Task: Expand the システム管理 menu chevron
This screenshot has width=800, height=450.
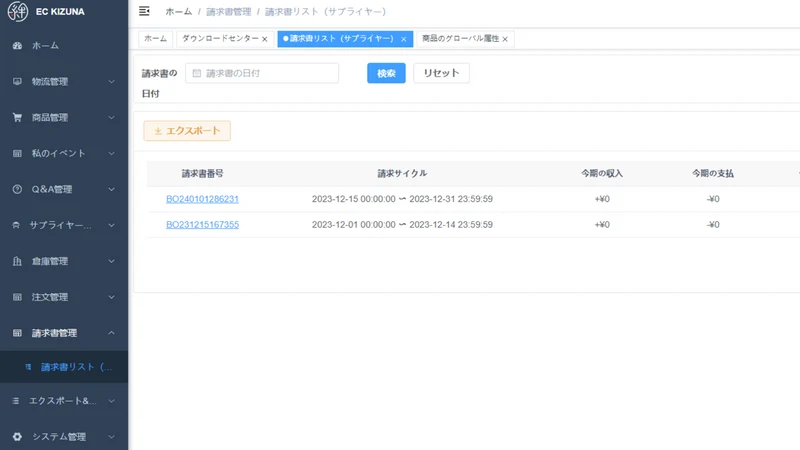Action: tap(111, 437)
